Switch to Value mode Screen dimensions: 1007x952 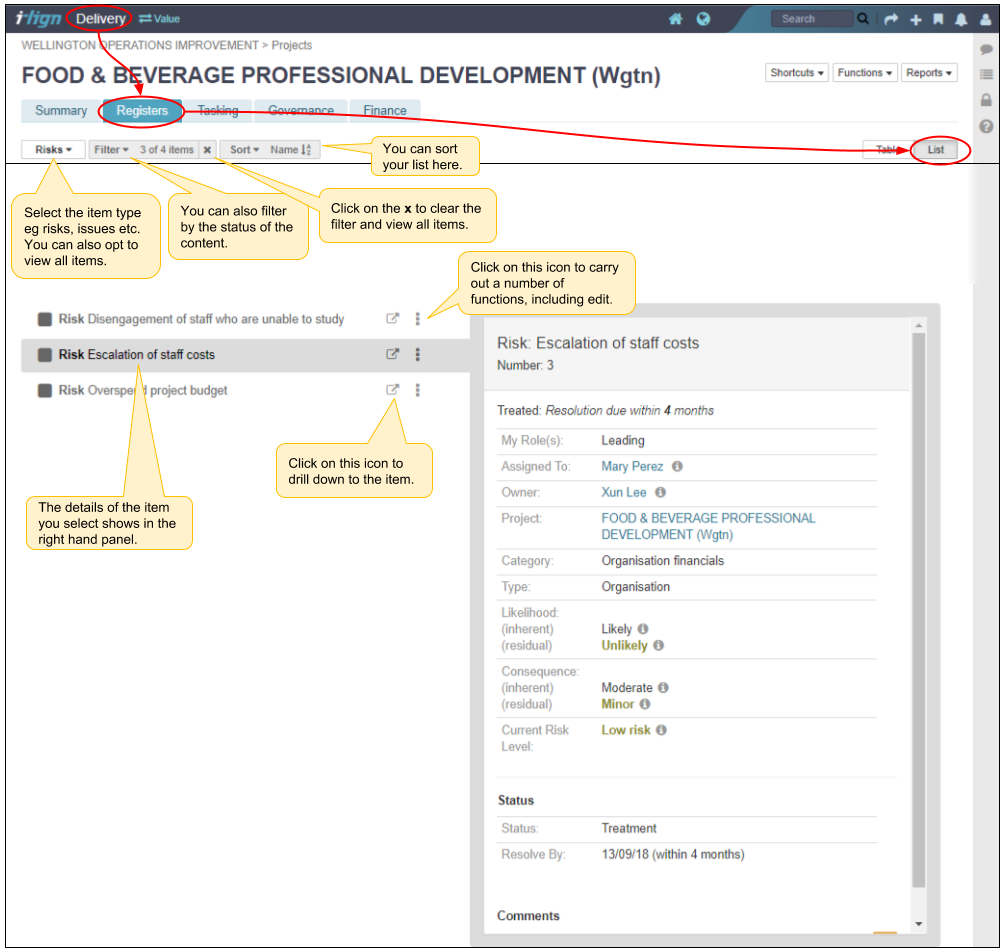159,19
